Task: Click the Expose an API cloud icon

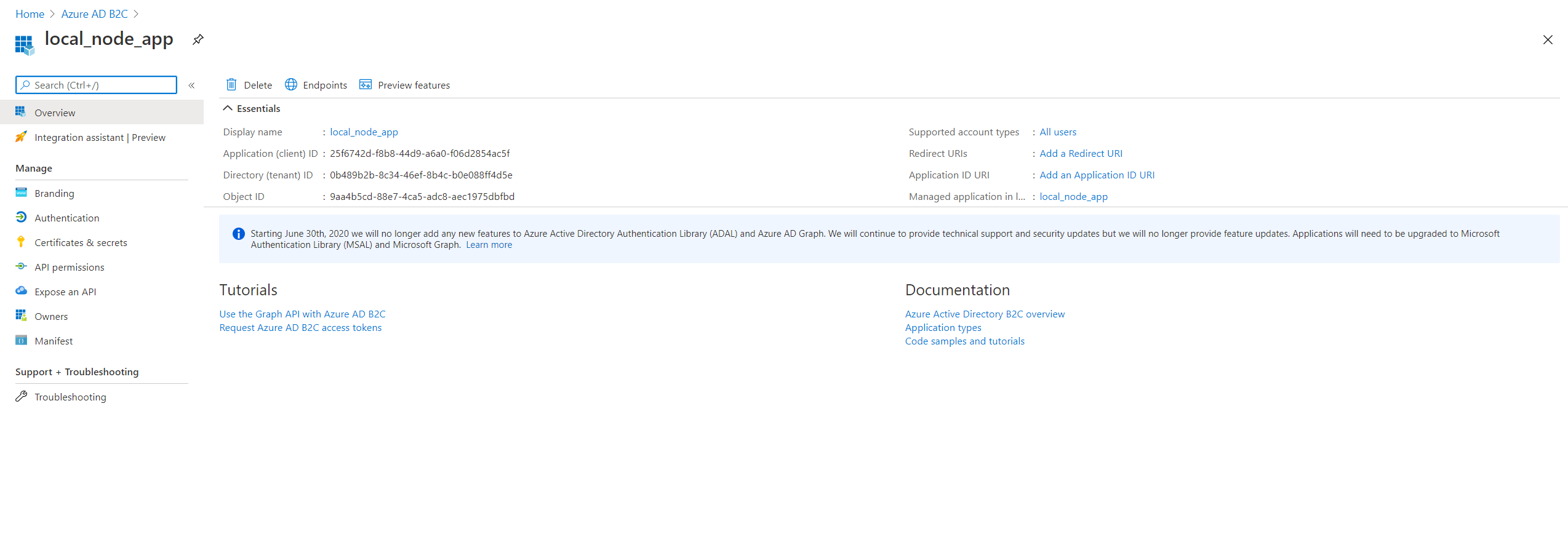Action: coord(21,291)
